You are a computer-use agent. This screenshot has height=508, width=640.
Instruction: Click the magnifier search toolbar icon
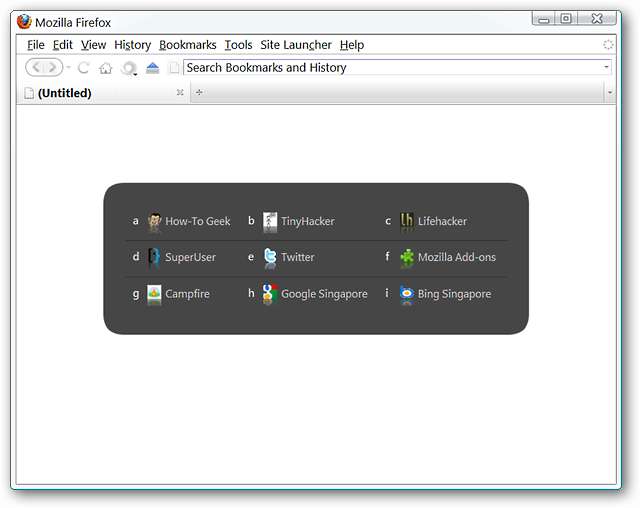coord(129,68)
